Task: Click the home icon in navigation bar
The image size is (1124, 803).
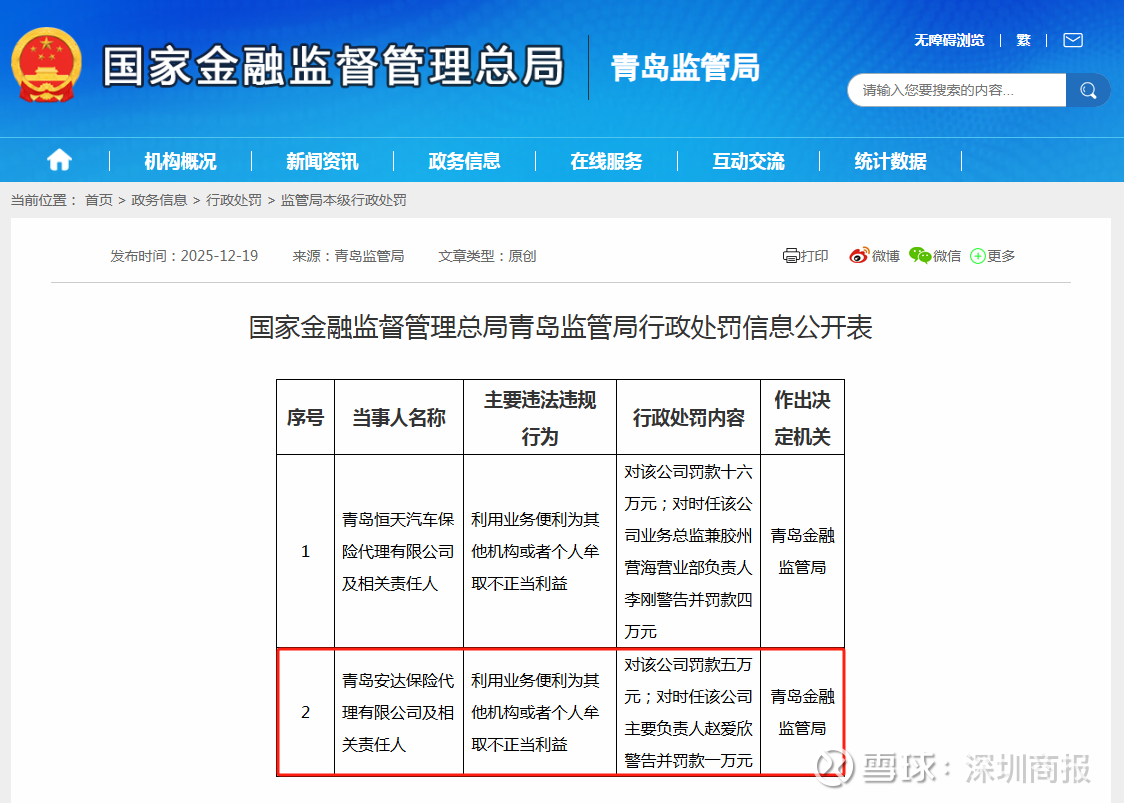Action: [x=59, y=160]
